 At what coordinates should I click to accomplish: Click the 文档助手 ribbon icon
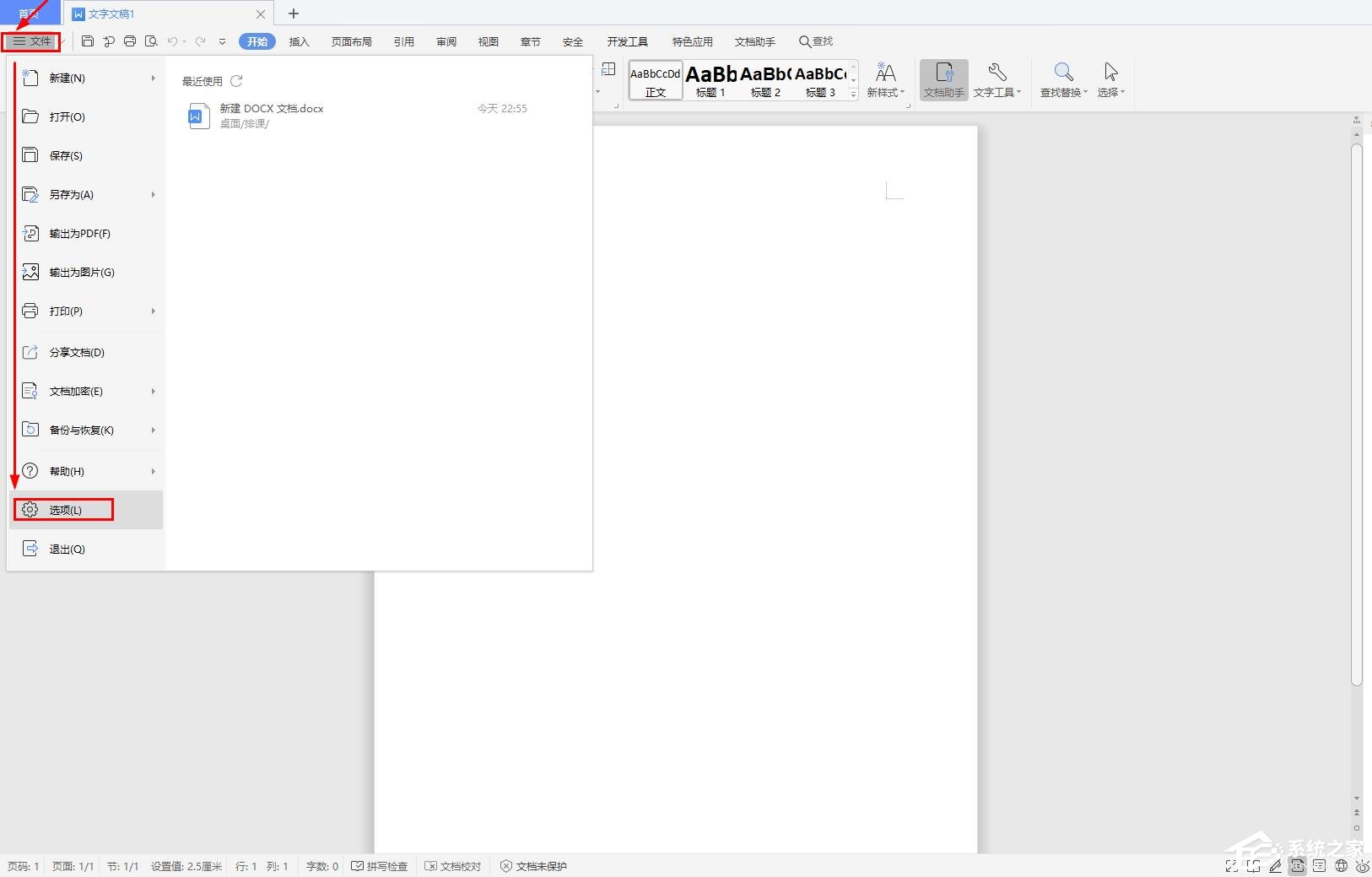click(943, 79)
